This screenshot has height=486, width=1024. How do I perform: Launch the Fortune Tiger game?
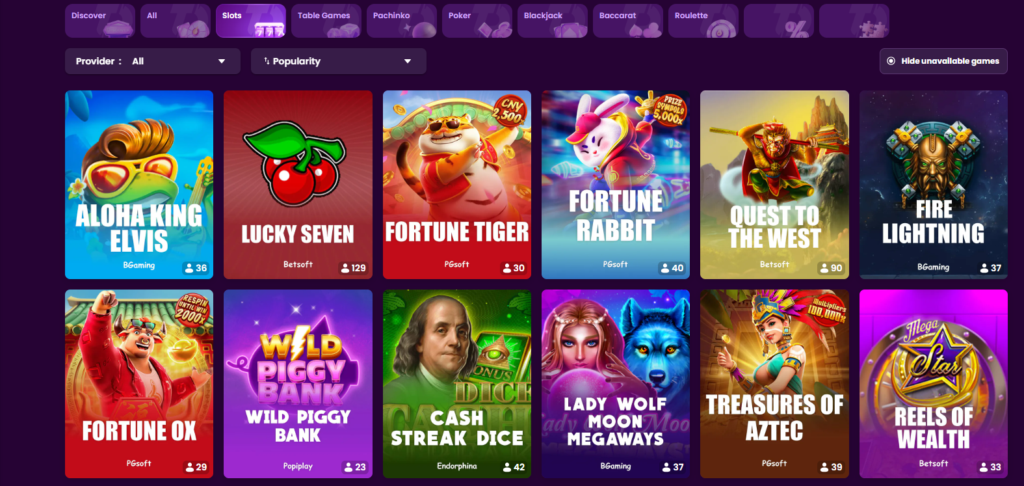456,185
